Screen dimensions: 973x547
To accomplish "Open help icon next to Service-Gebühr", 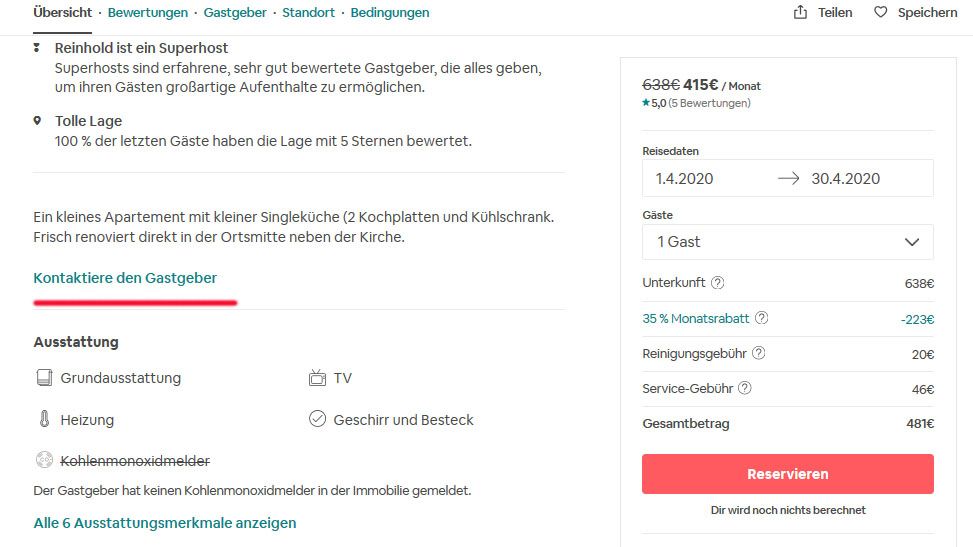I will (x=744, y=389).
